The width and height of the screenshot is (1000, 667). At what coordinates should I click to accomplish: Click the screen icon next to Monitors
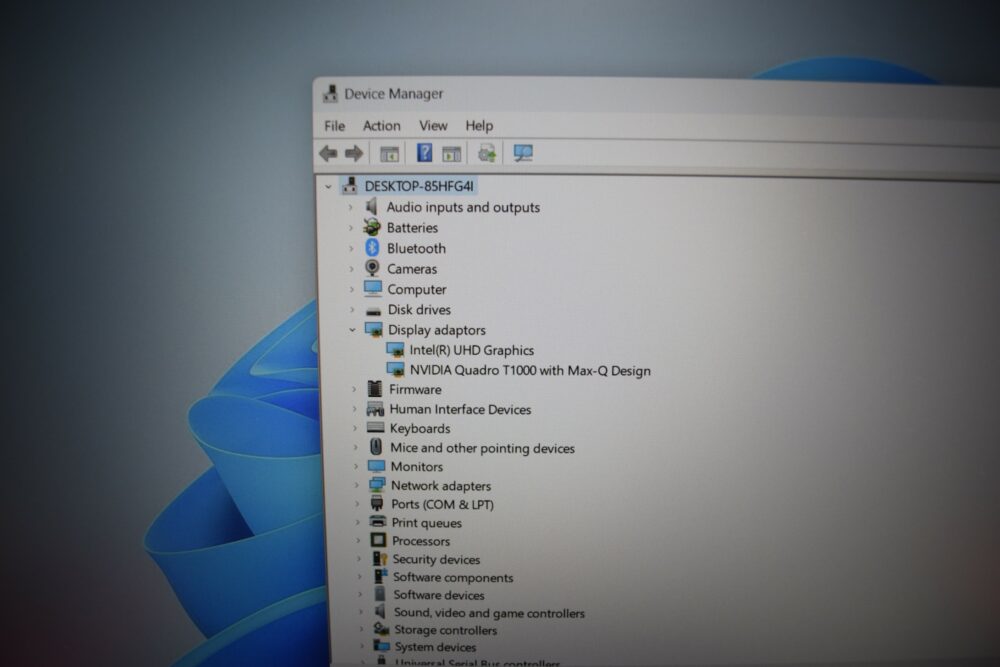377,466
